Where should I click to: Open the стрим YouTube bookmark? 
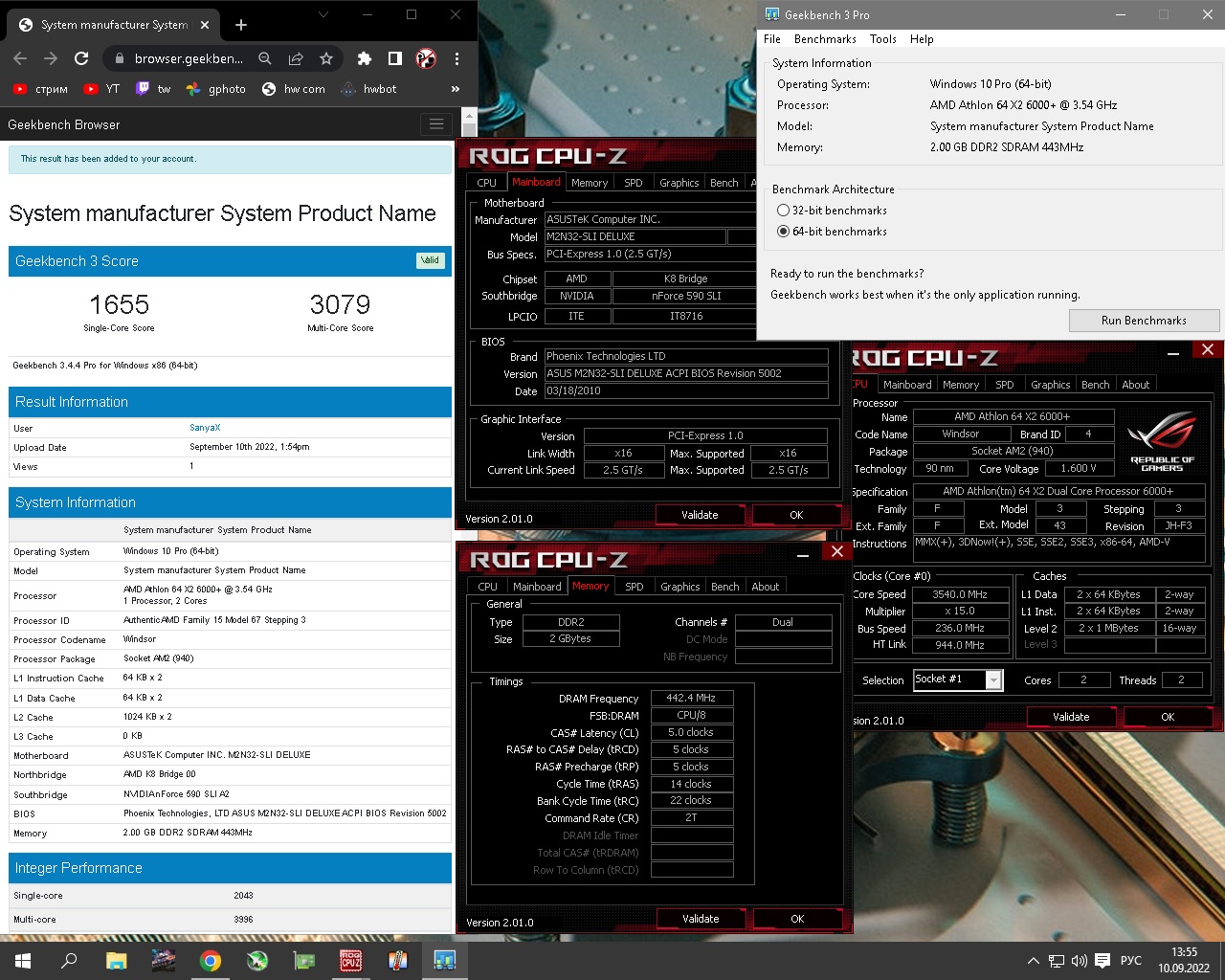[x=40, y=89]
